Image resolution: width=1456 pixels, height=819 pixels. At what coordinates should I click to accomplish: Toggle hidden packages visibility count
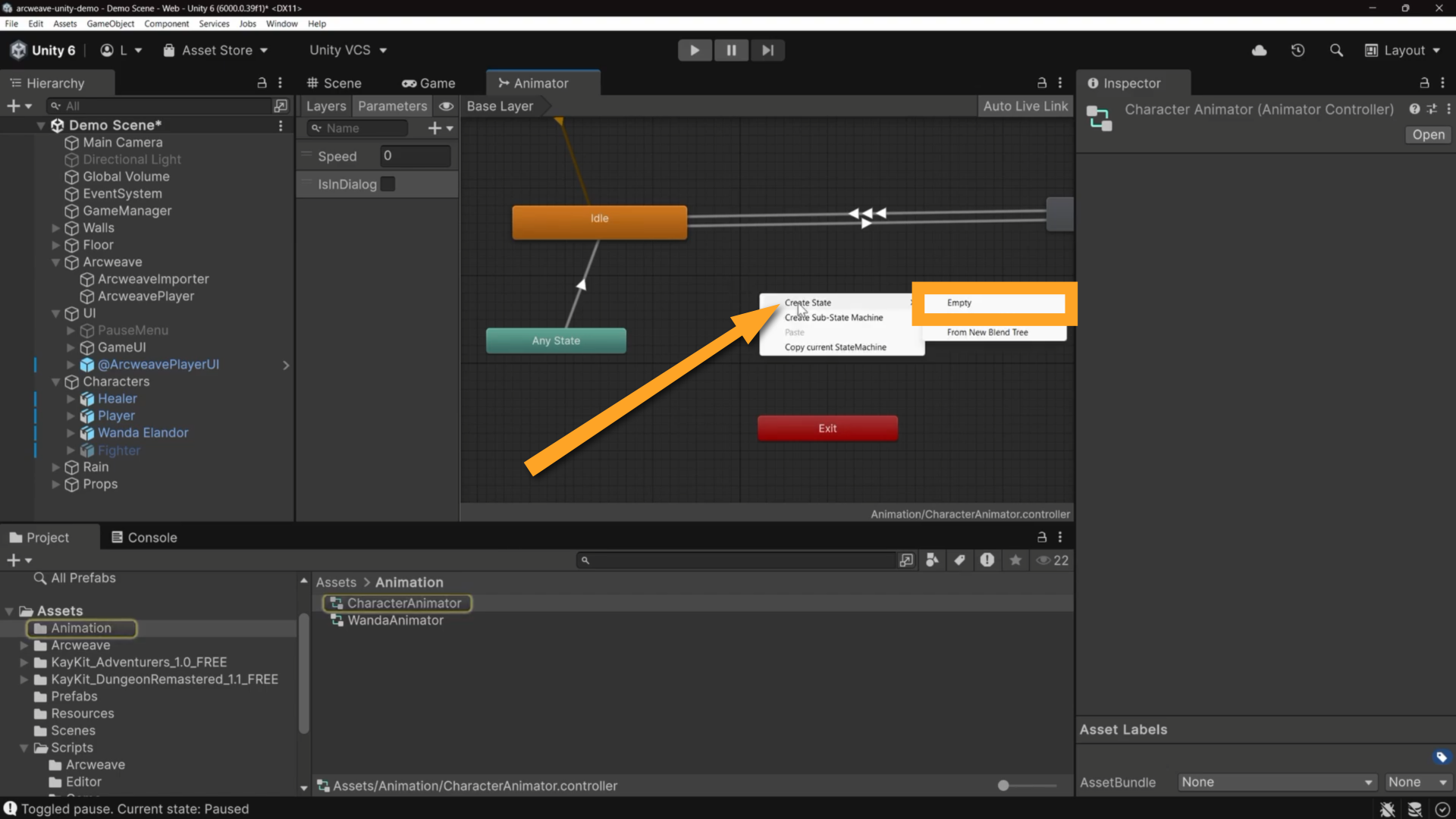pyautogui.click(x=1053, y=560)
